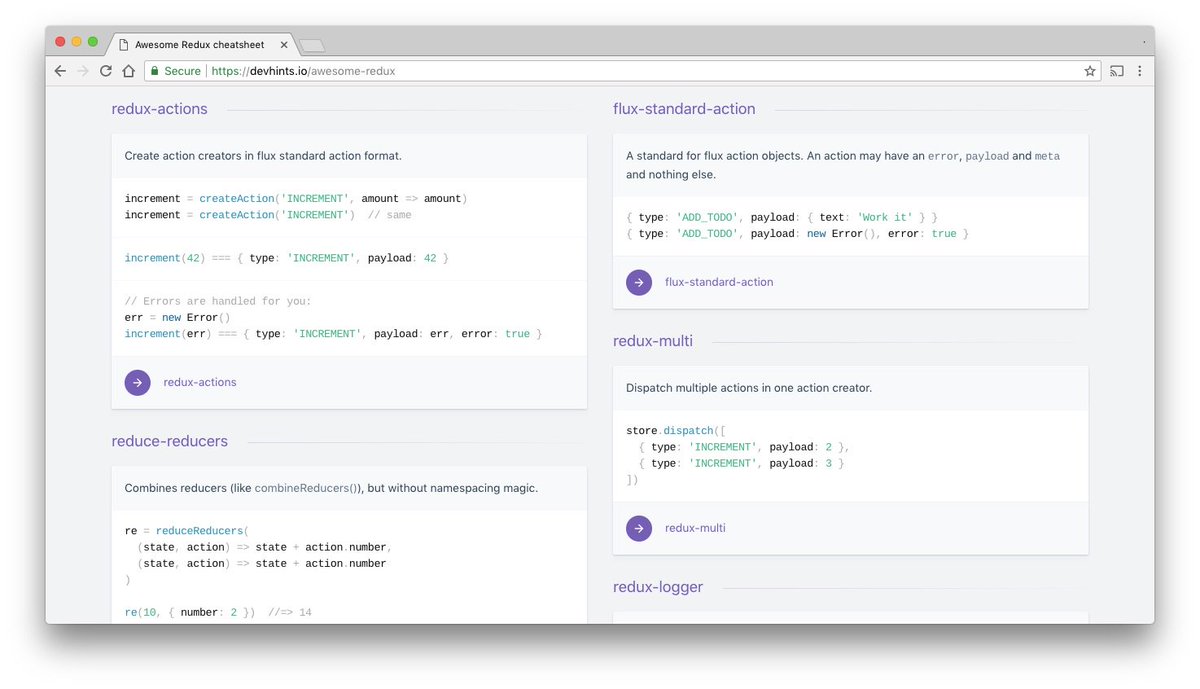Click the reduce-reducers section heading
This screenshot has height=689, width=1200.
coord(170,441)
